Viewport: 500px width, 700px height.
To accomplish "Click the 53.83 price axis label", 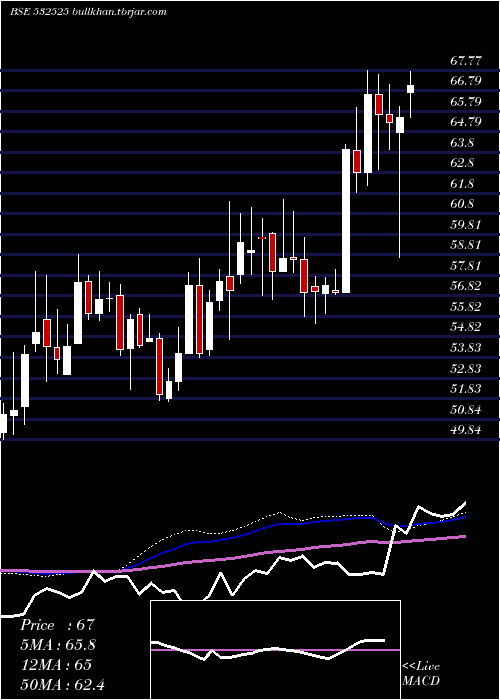I will click(466, 348).
